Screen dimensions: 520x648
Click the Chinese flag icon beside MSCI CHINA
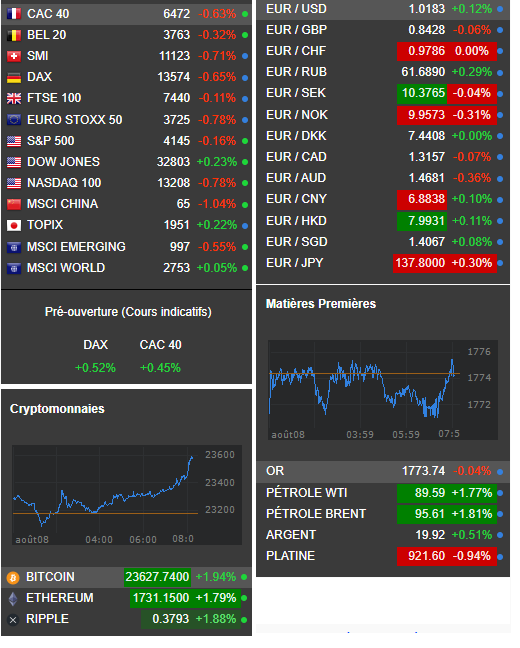(x=14, y=205)
